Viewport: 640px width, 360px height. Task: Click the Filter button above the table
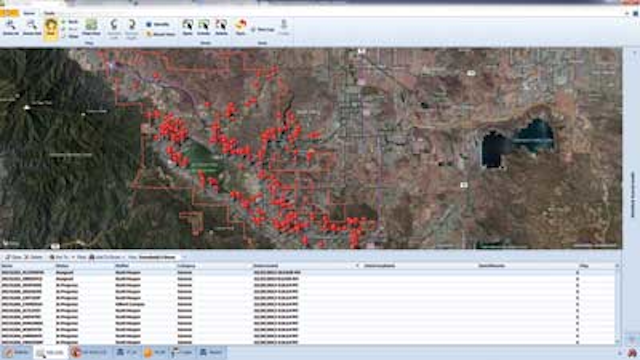point(81,257)
